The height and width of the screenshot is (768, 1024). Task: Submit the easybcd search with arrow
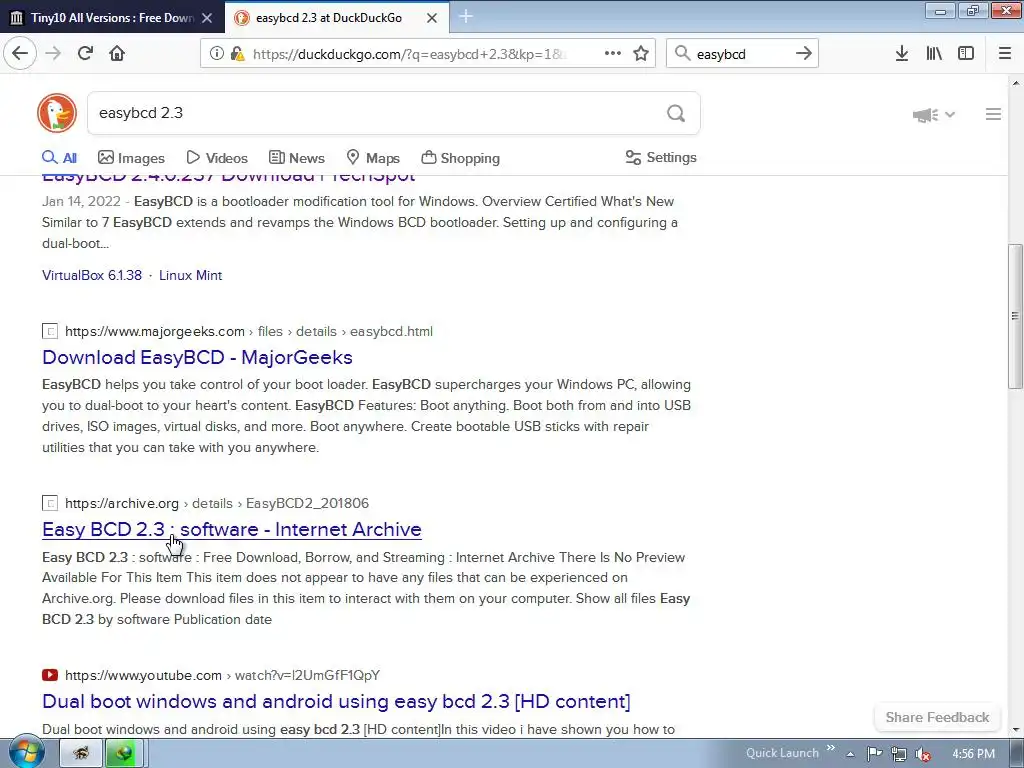click(803, 53)
